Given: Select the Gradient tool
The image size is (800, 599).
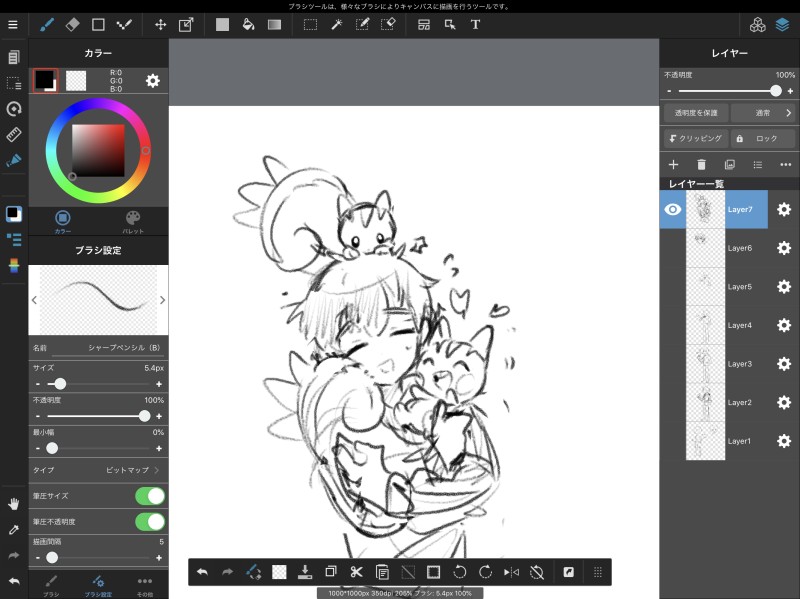Looking at the screenshot, I should point(274,24).
